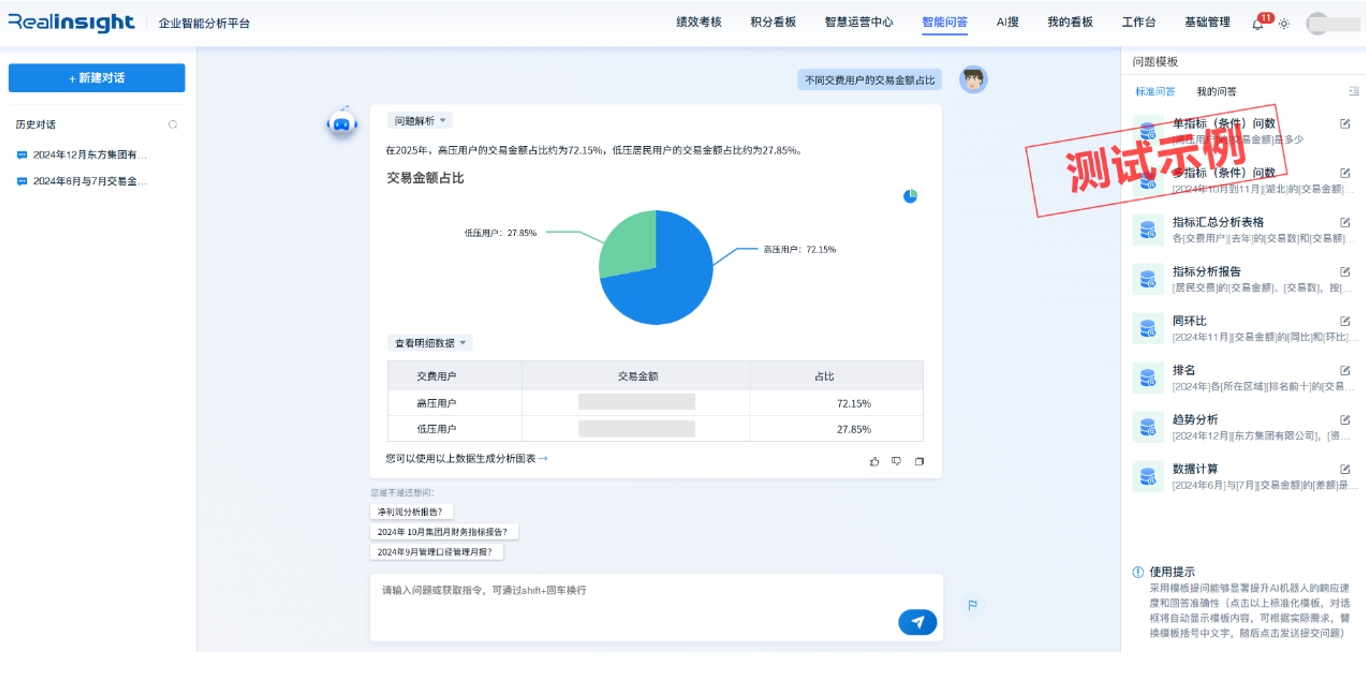Click the thumbs-down icon under the answer
Screen dimensions: 1366x700
pos(897,461)
